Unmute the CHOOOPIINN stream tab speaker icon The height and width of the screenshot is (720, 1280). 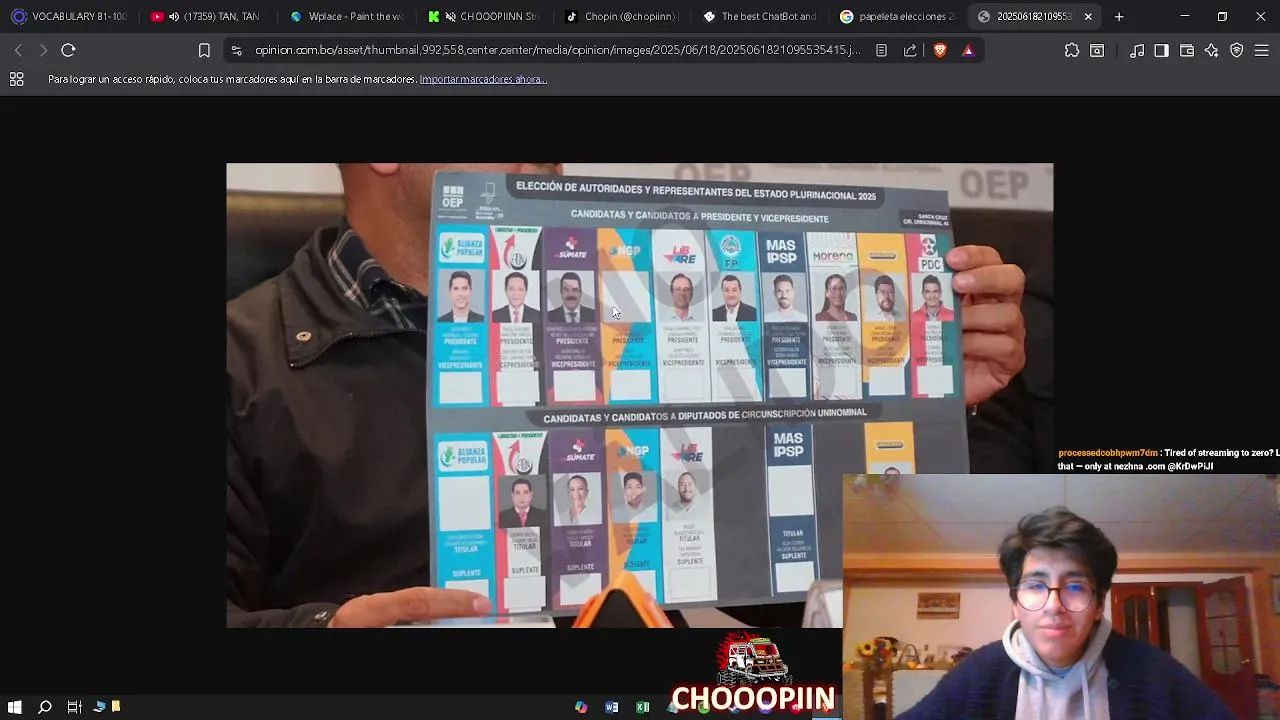coord(451,16)
